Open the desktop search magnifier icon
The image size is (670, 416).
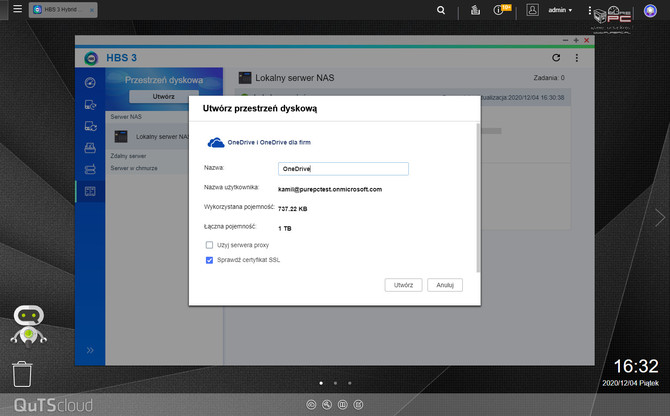[441, 10]
